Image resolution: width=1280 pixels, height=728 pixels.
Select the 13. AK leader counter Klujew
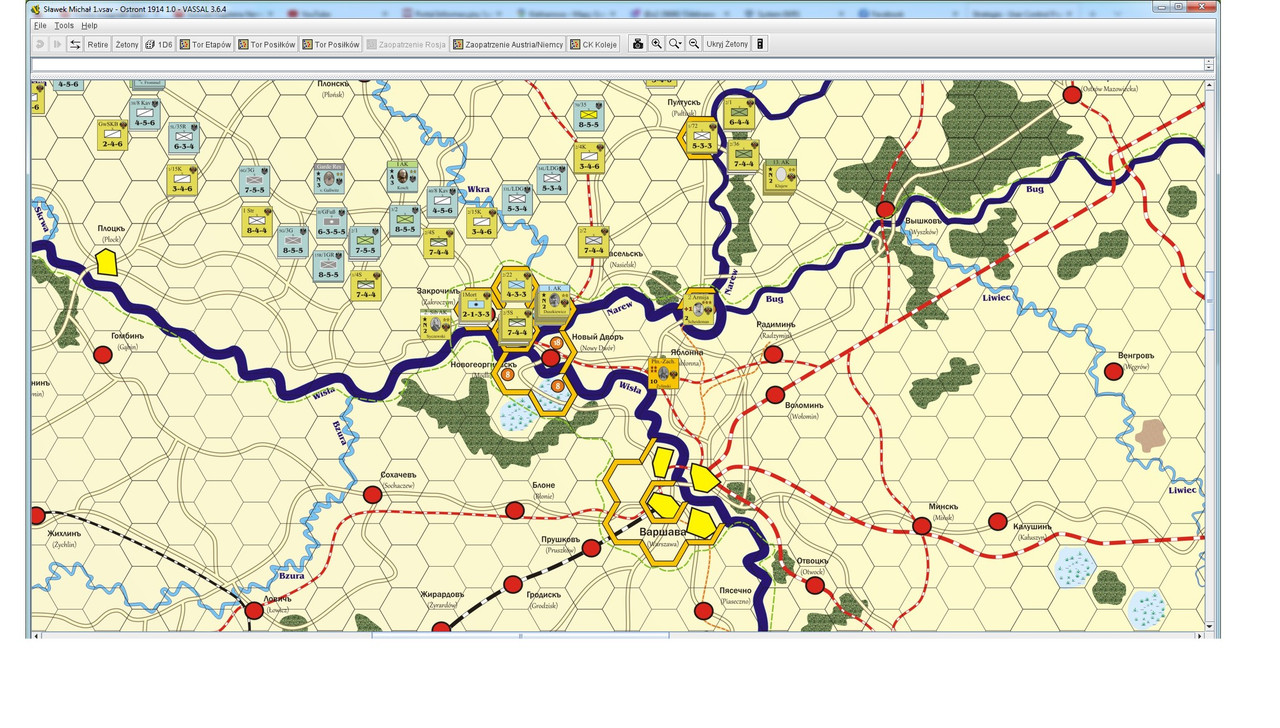pyautogui.click(x=782, y=175)
